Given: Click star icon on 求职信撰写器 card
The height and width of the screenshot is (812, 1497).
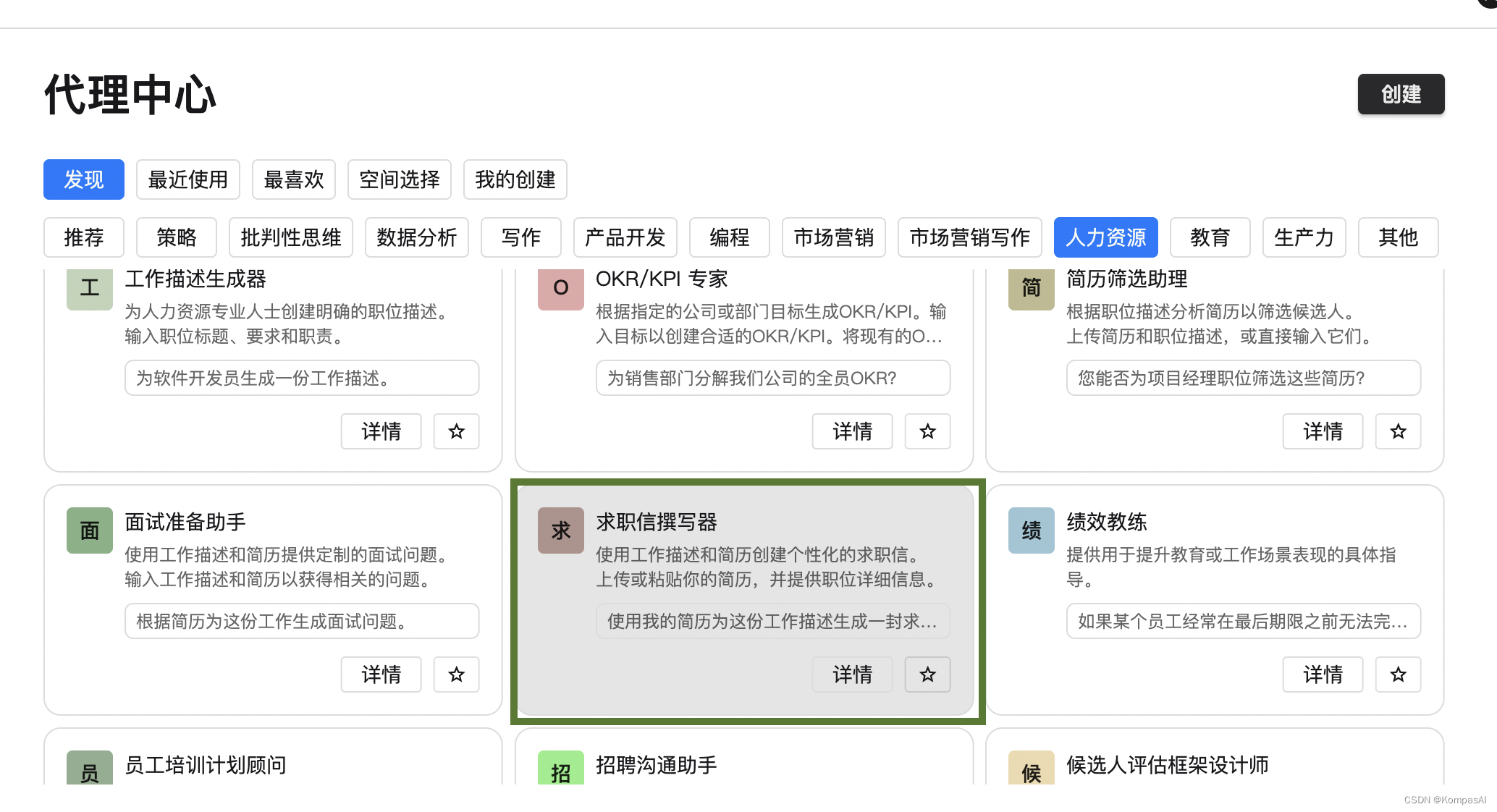Looking at the screenshot, I should coord(927,674).
